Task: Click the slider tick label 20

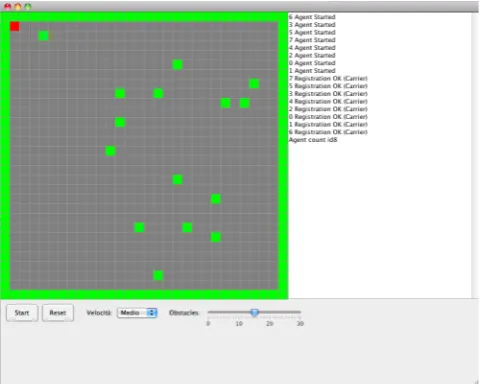Action: coord(270,324)
